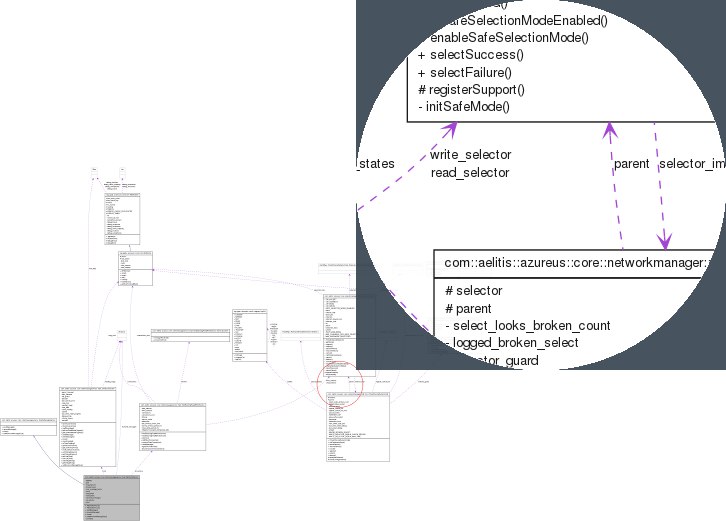This screenshot has width=726, height=521.
Task: Click the read_selector edge label
Action: tap(470, 173)
